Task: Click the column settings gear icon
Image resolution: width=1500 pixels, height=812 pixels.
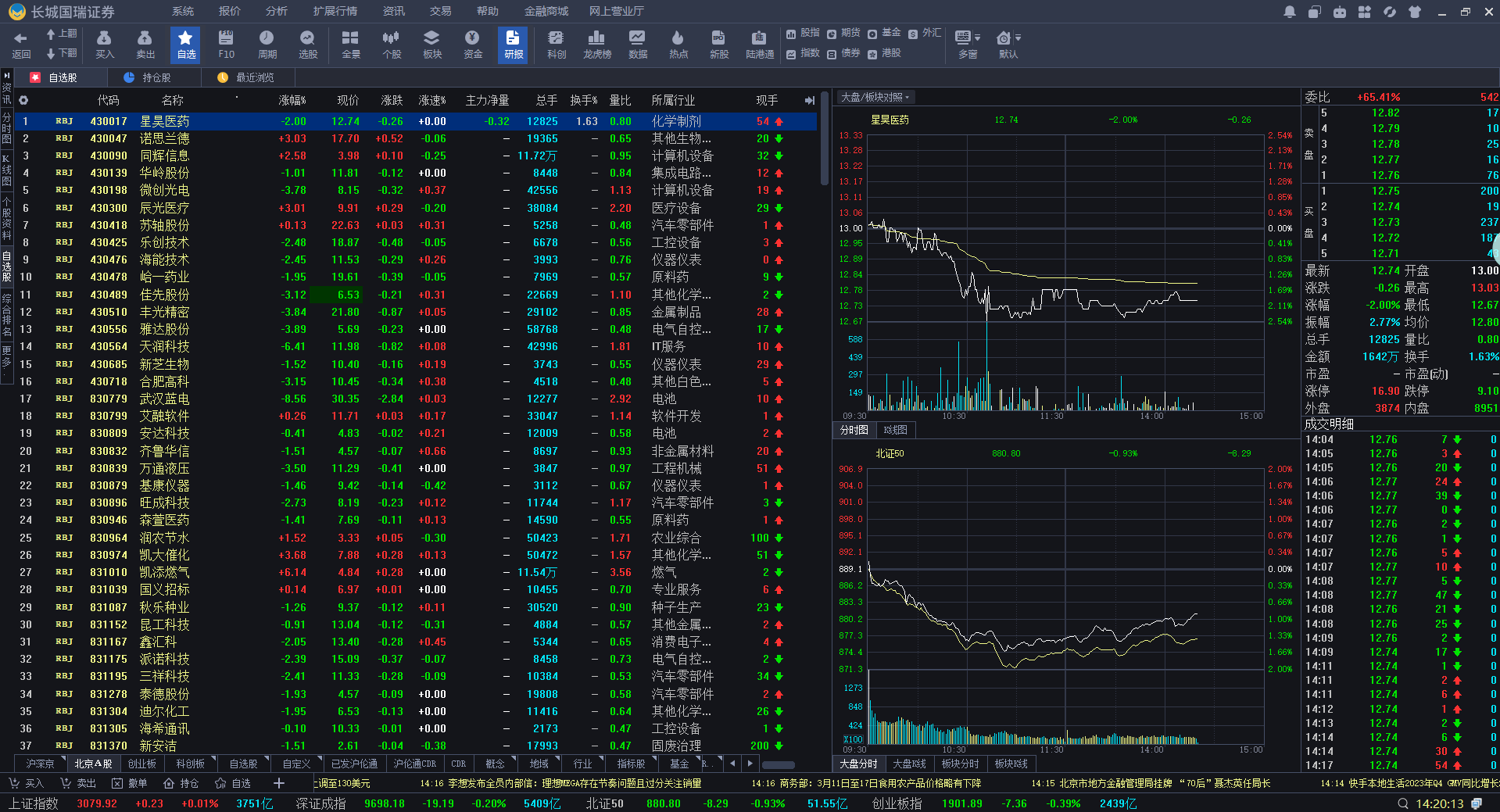Action: coord(23,100)
